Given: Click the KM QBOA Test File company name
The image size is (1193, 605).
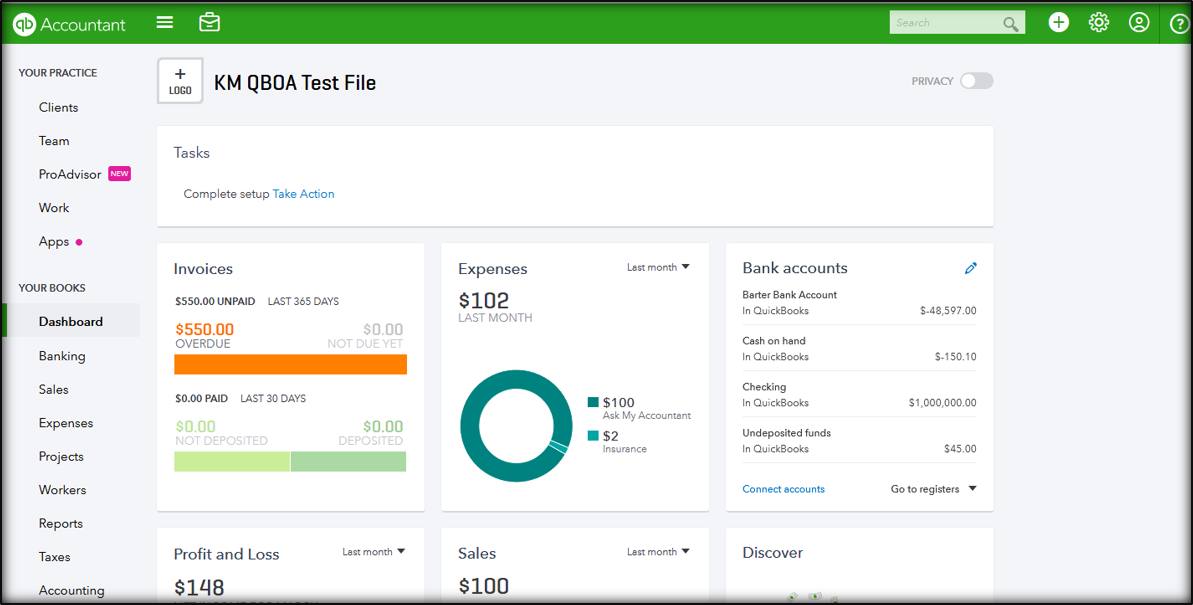Looking at the screenshot, I should click(x=295, y=82).
